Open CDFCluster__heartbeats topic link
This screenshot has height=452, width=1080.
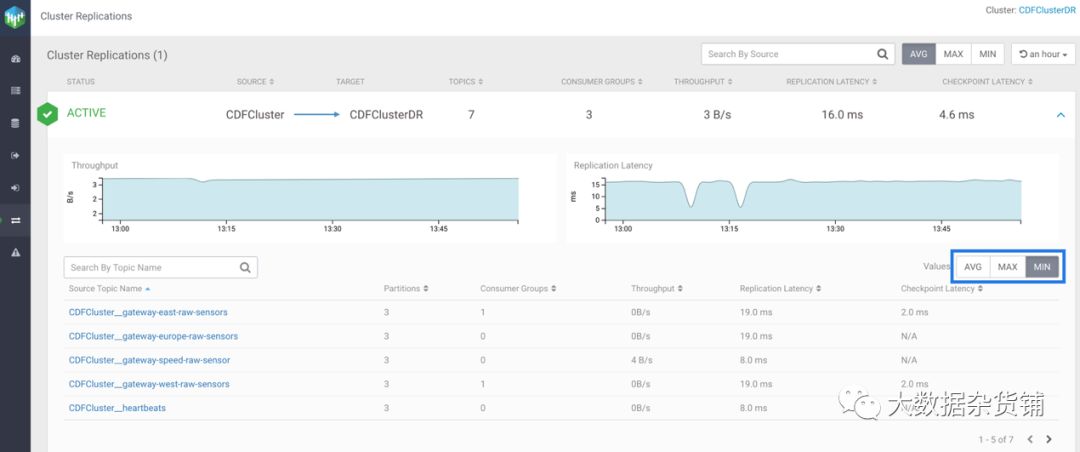(x=117, y=408)
